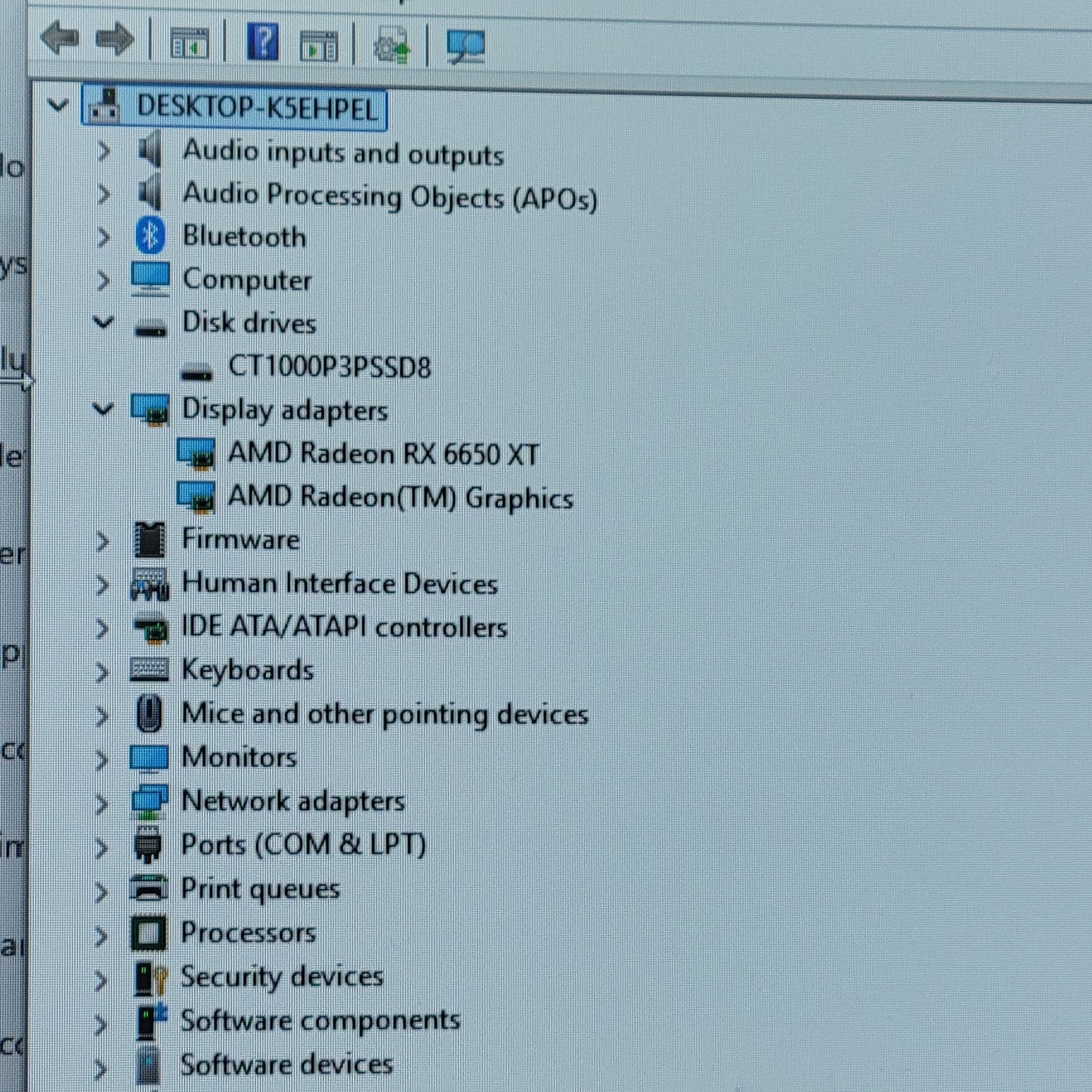Expand the Software devices category

coord(101,1069)
